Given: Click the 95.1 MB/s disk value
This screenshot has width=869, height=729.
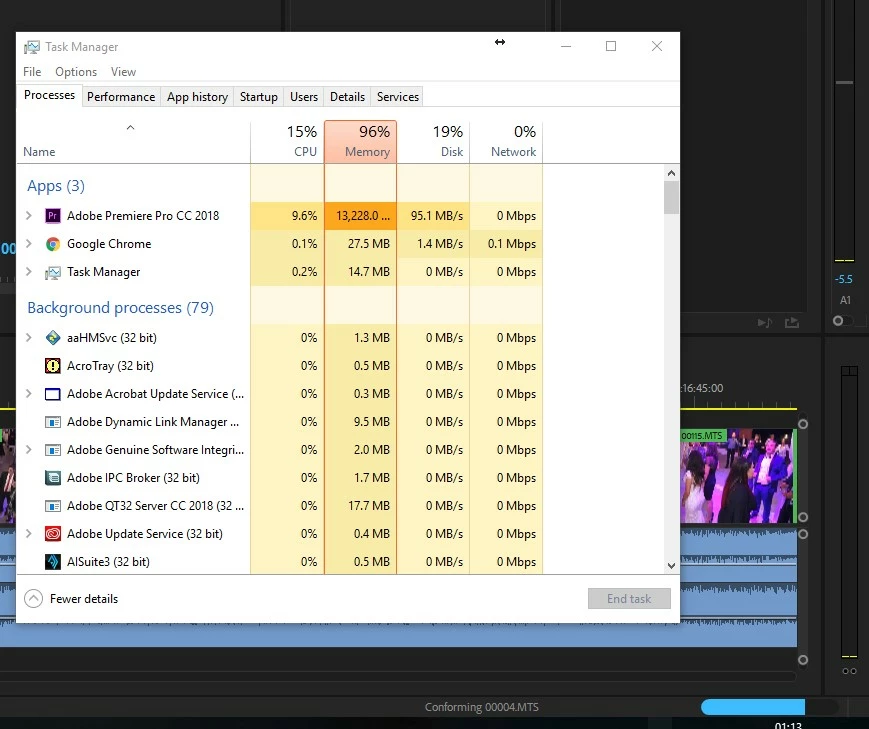Looking at the screenshot, I should point(437,216).
